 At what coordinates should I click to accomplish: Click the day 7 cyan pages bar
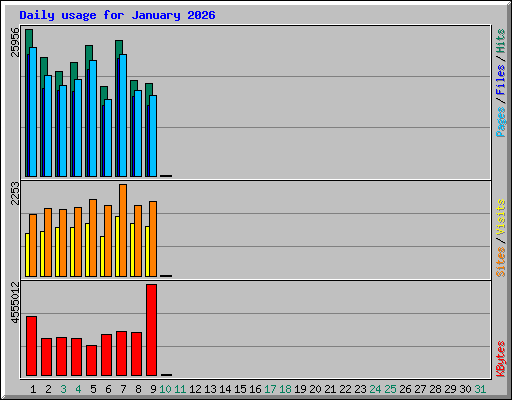(123, 115)
